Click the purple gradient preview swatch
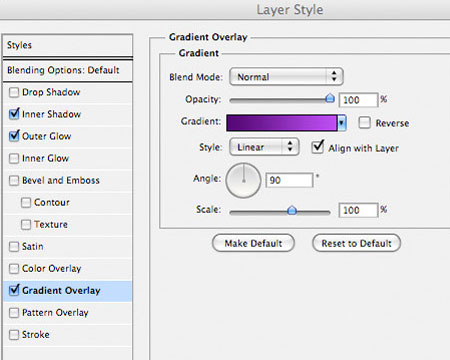The width and height of the screenshot is (450, 360). click(x=282, y=123)
